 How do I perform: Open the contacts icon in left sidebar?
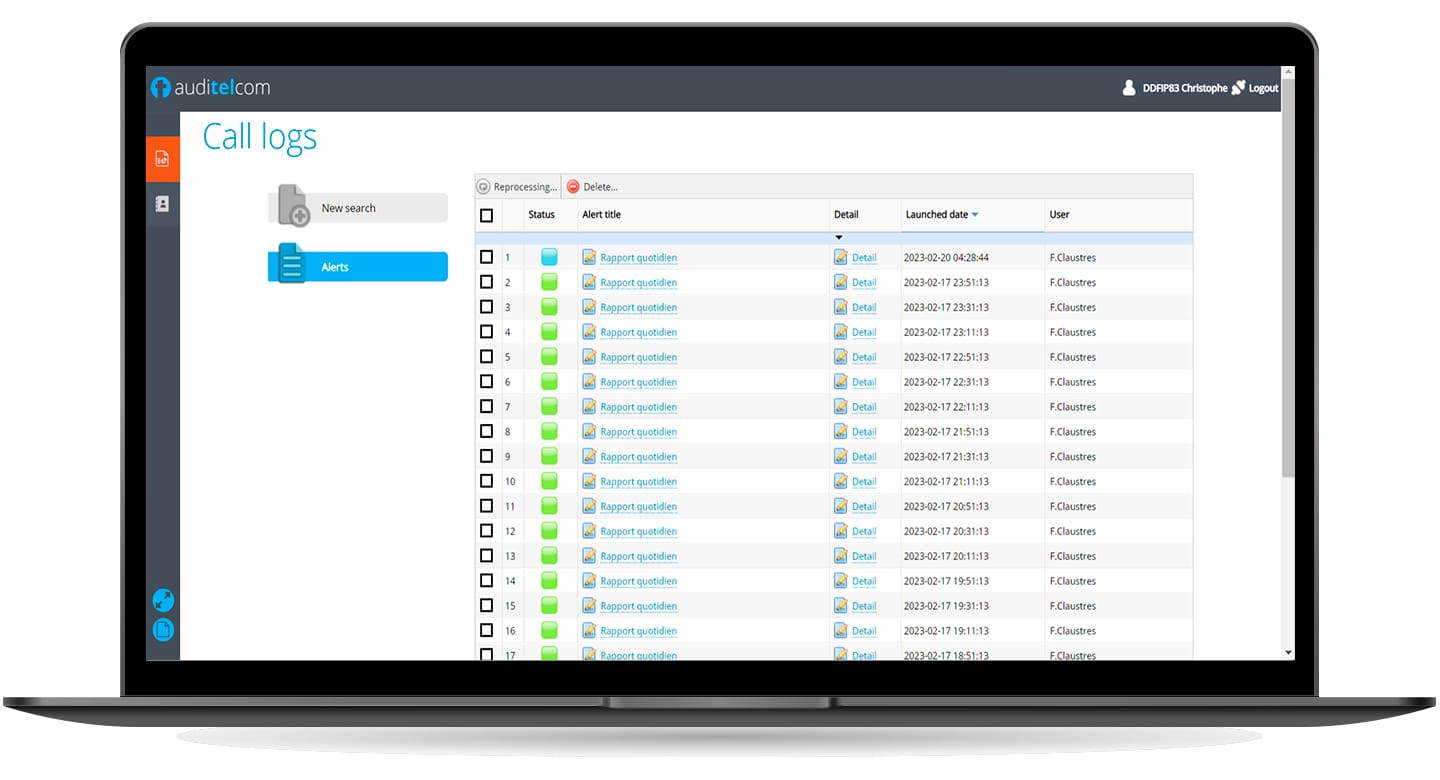pos(162,204)
